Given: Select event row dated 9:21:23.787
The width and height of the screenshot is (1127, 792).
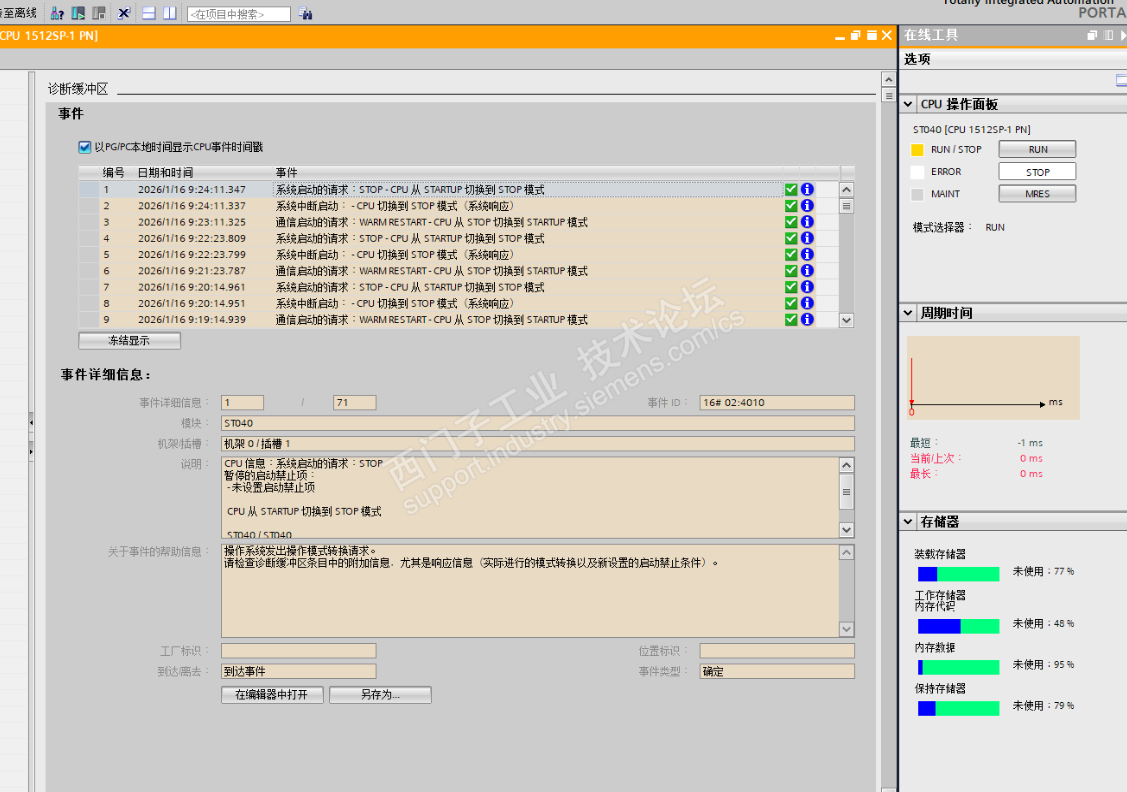Looking at the screenshot, I should (x=458, y=270).
